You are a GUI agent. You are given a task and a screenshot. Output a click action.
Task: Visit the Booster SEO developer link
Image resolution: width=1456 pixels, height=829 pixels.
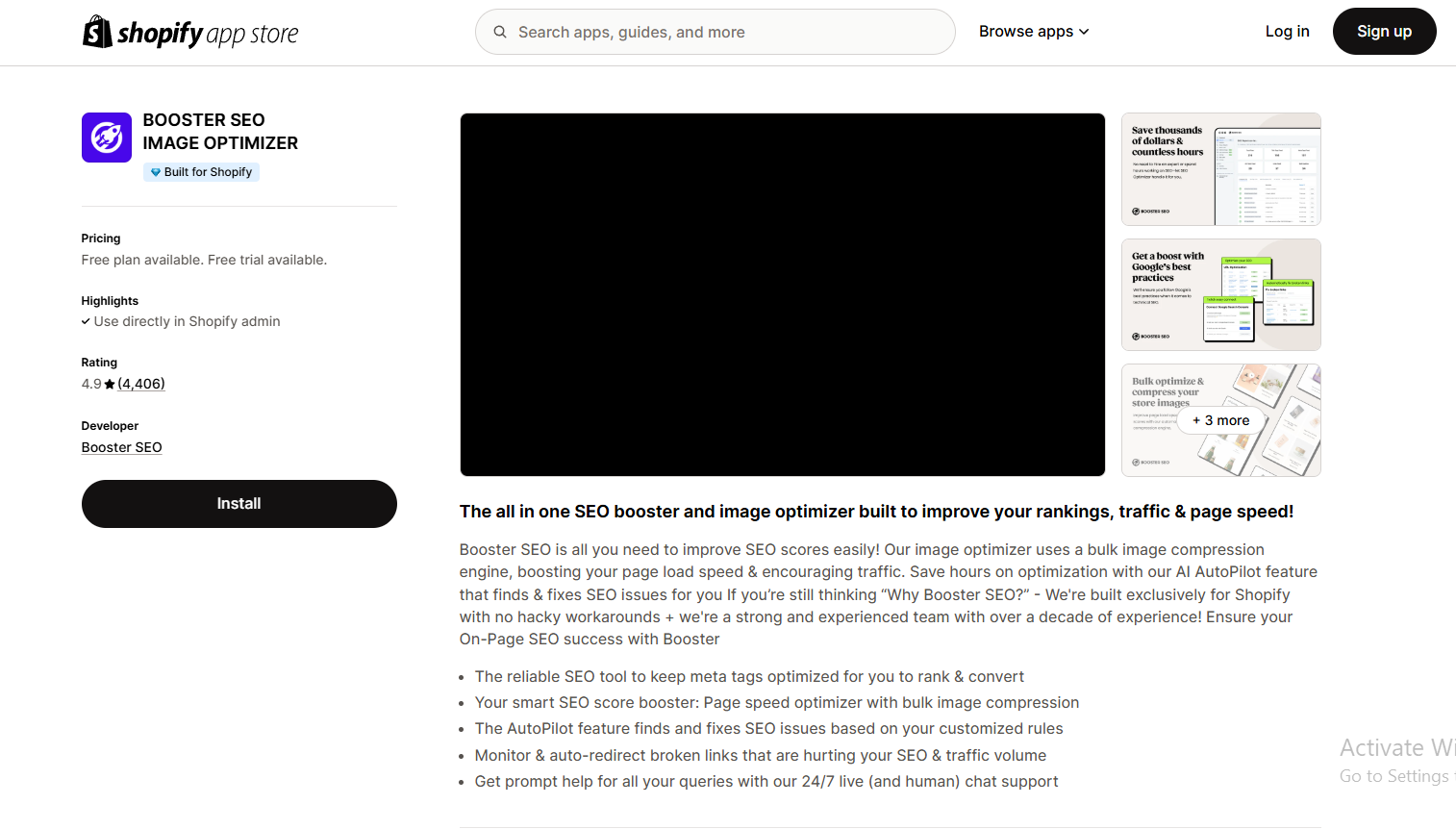tap(122, 447)
